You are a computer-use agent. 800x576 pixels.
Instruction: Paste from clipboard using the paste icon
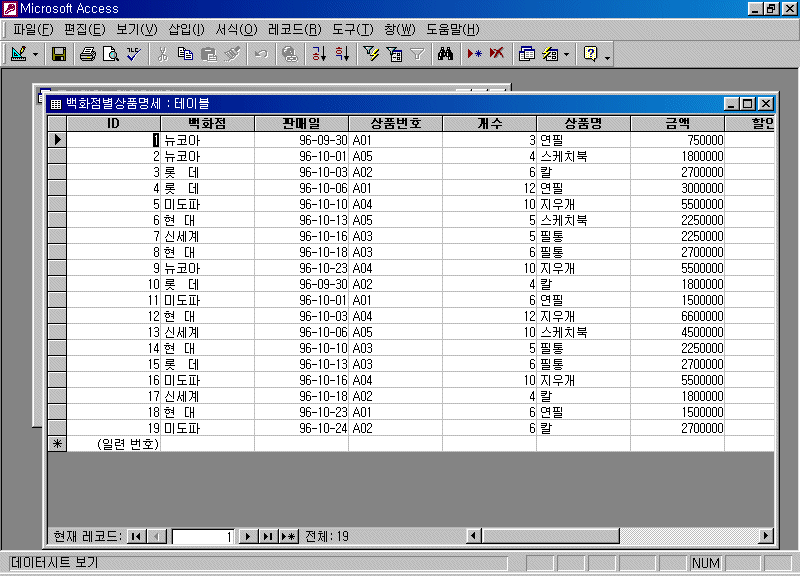click(x=209, y=54)
